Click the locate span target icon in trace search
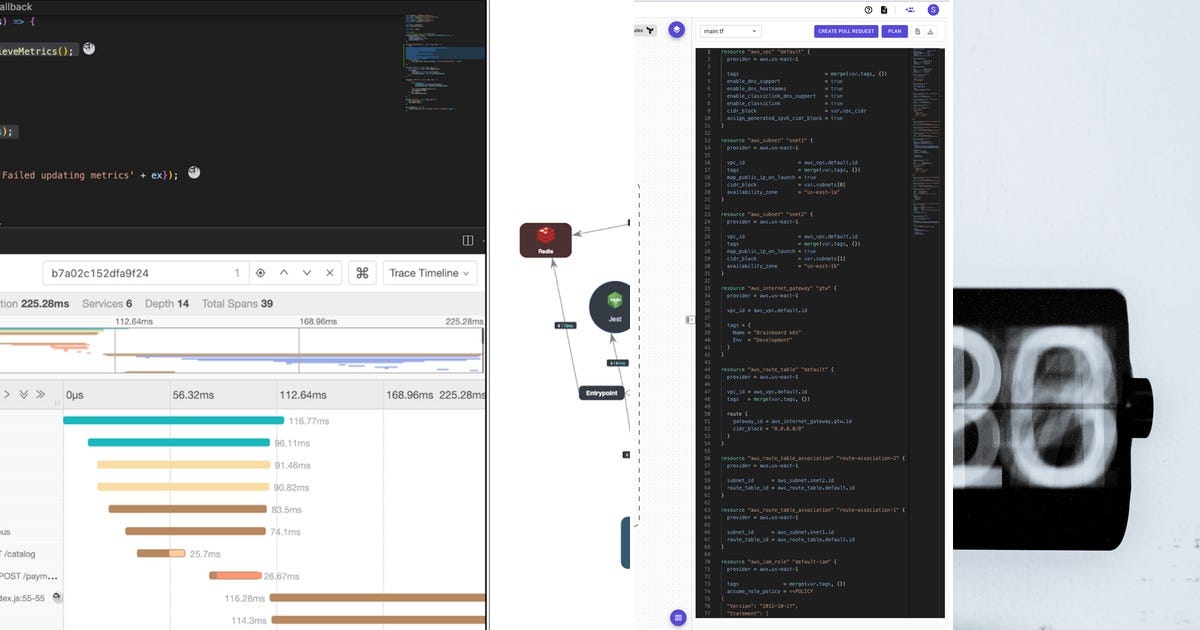 tap(260, 273)
